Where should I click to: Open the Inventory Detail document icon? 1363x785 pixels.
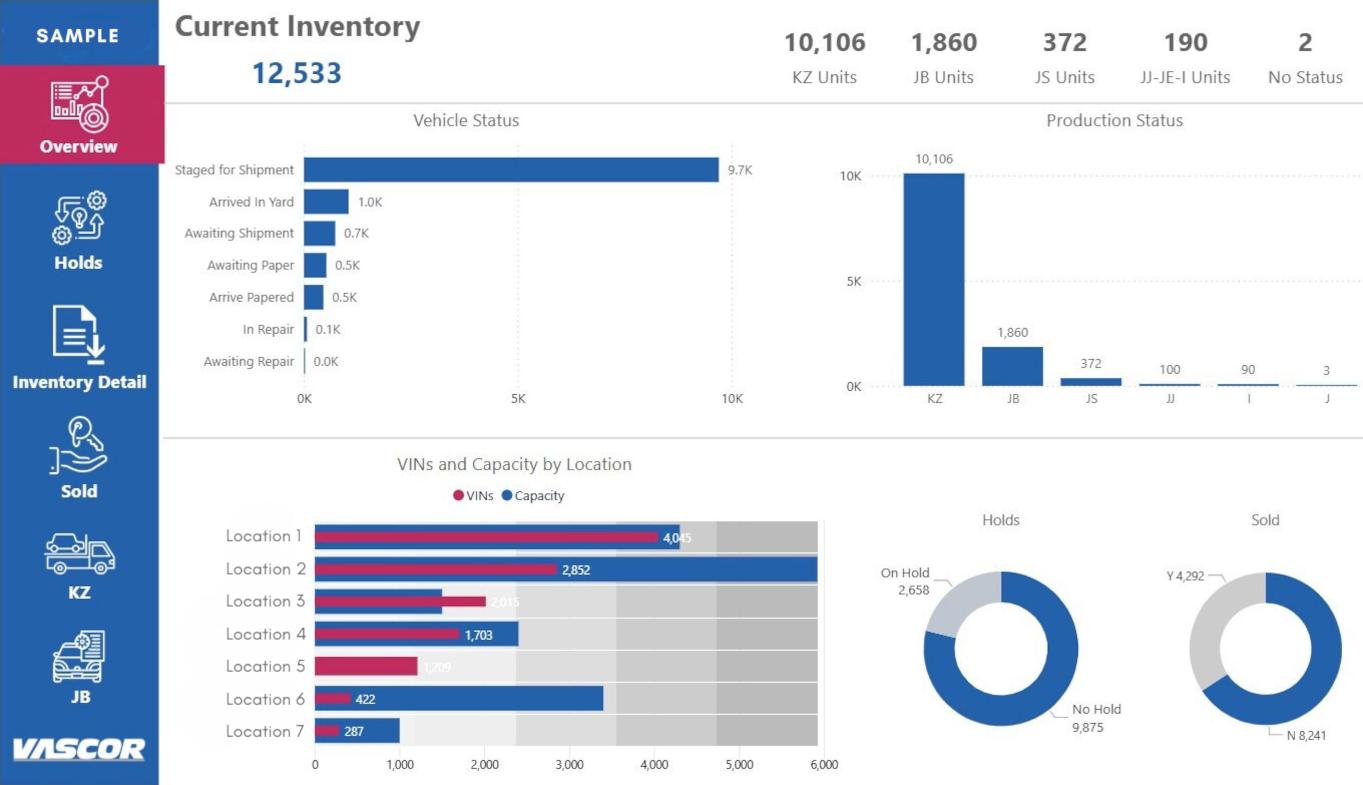click(x=79, y=334)
